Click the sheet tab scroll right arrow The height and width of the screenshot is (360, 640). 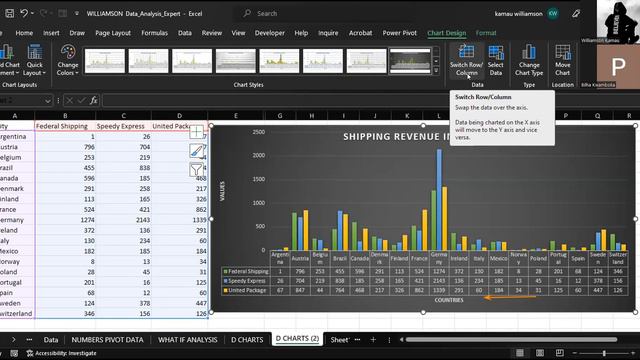[x=13, y=340]
